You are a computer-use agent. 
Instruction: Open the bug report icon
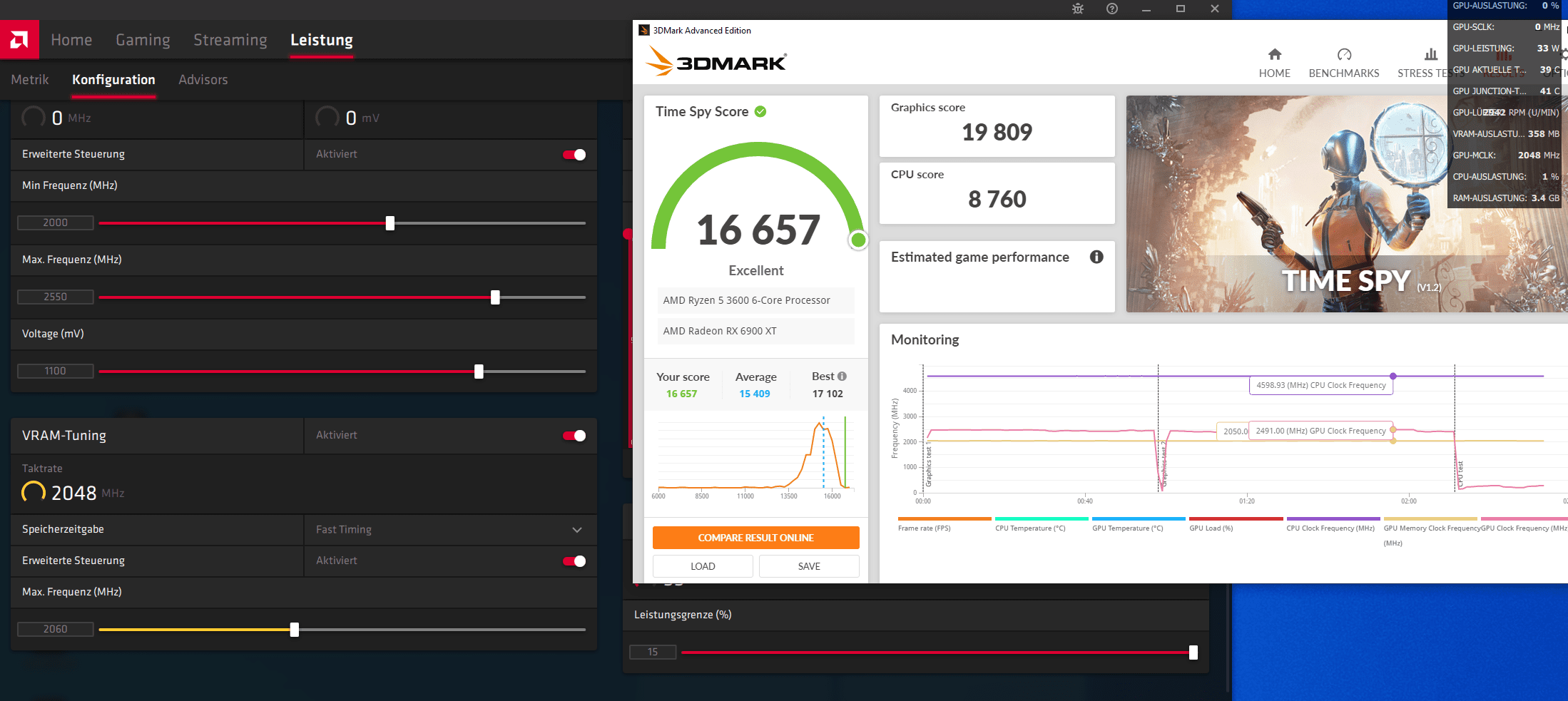[x=1078, y=9]
